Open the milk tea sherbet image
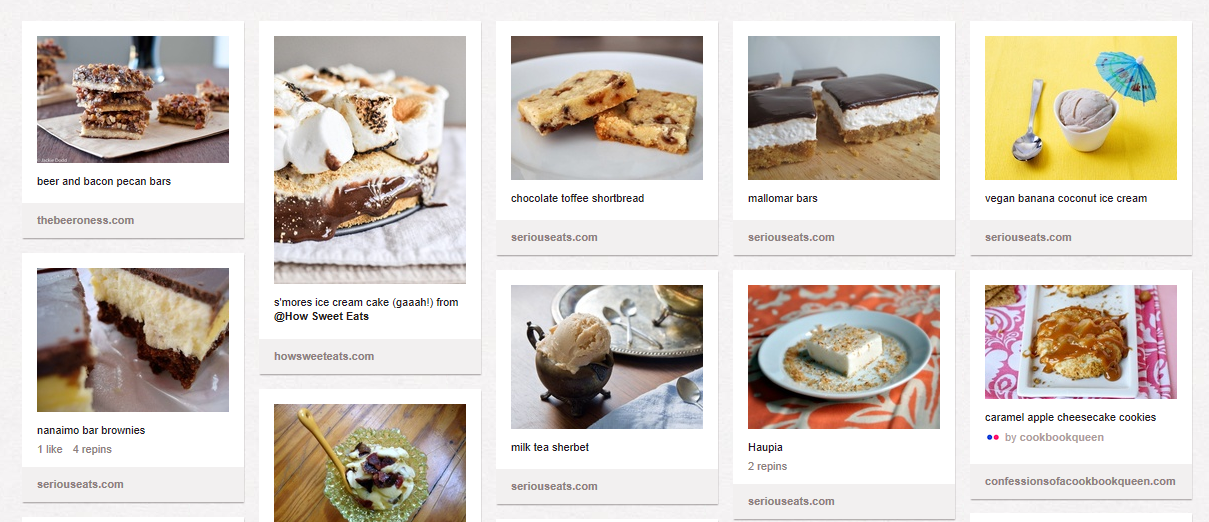The image size is (1209, 522). click(607, 357)
